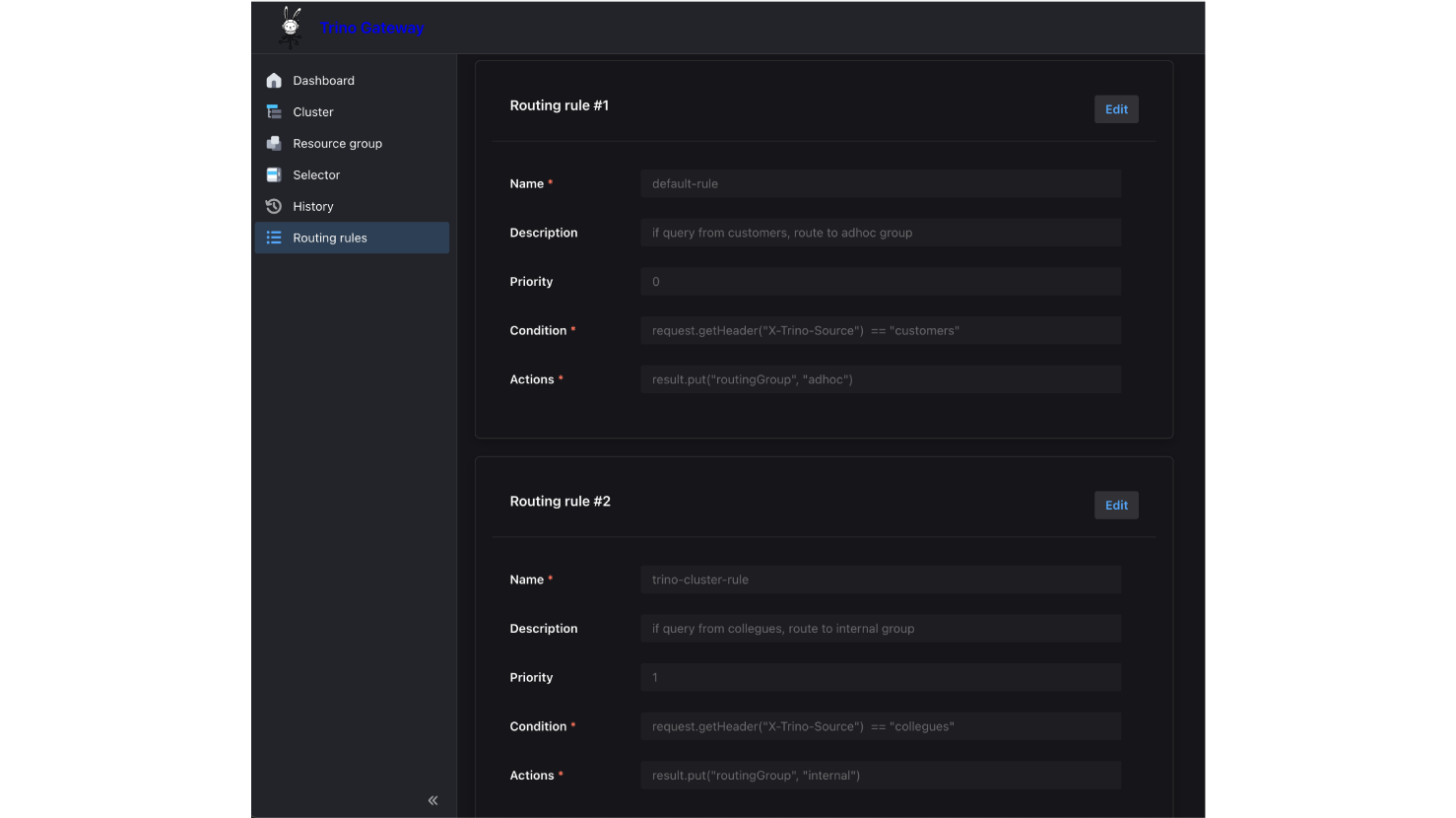Click the Cluster icon in sidebar
The image size is (1456, 818).
tap(274, 112)
